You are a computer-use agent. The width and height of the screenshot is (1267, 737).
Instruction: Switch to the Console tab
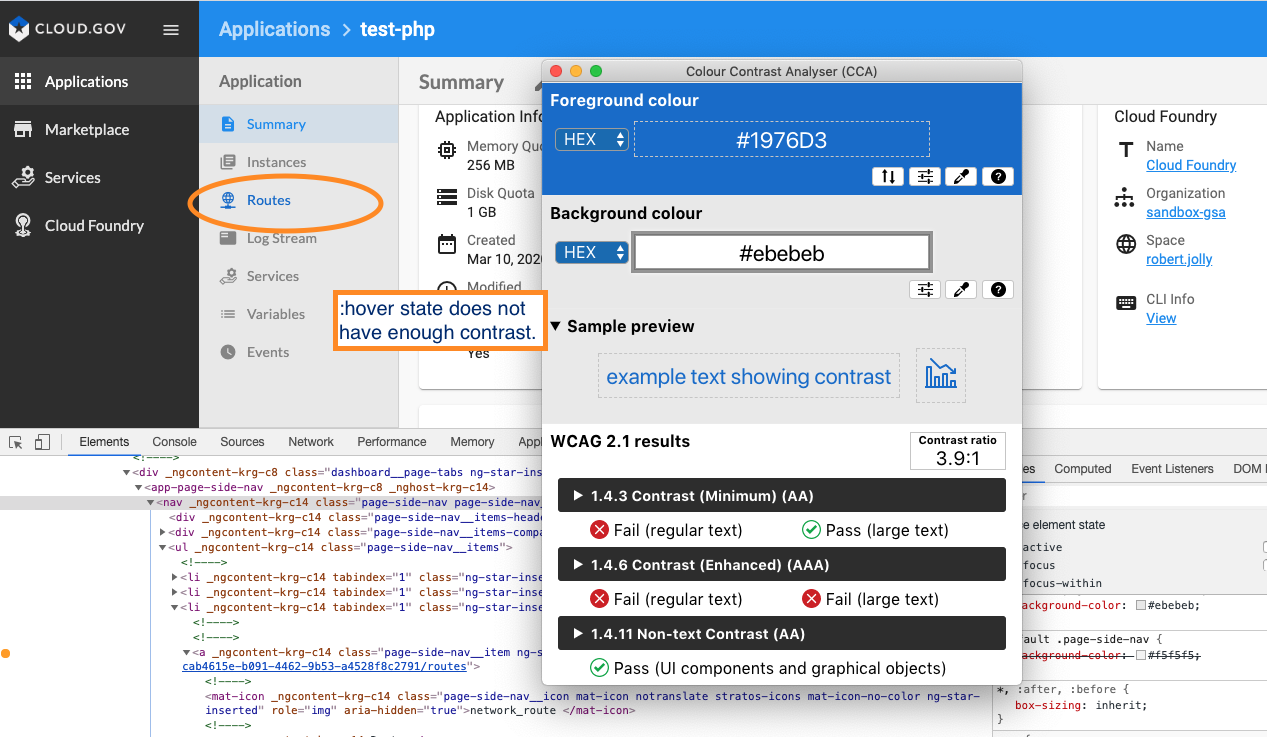pos(174,442)
